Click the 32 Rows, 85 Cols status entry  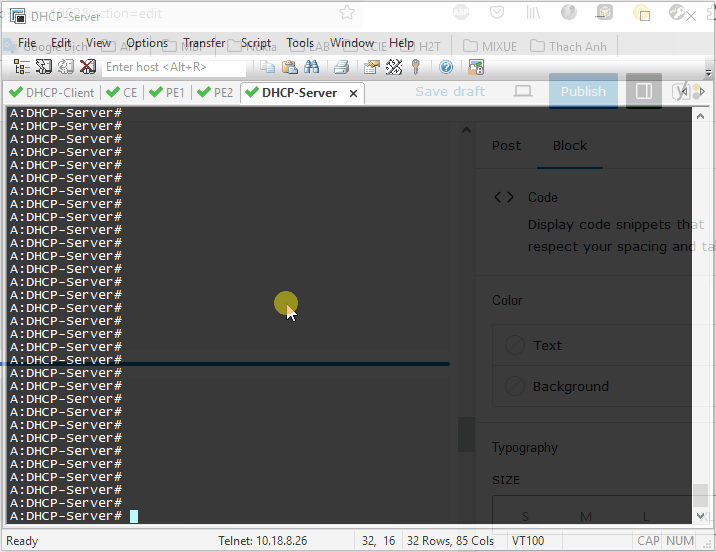click(x=450, y=541)
